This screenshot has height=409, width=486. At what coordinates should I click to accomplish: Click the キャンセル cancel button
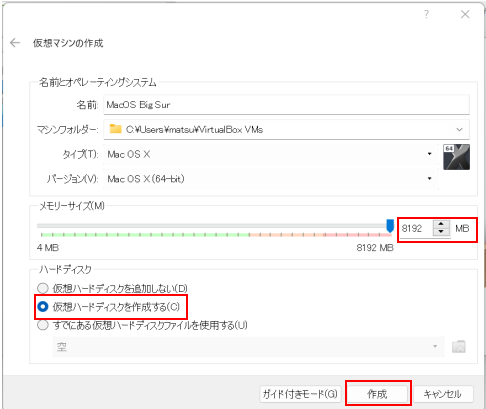click(x=443, y=394)
